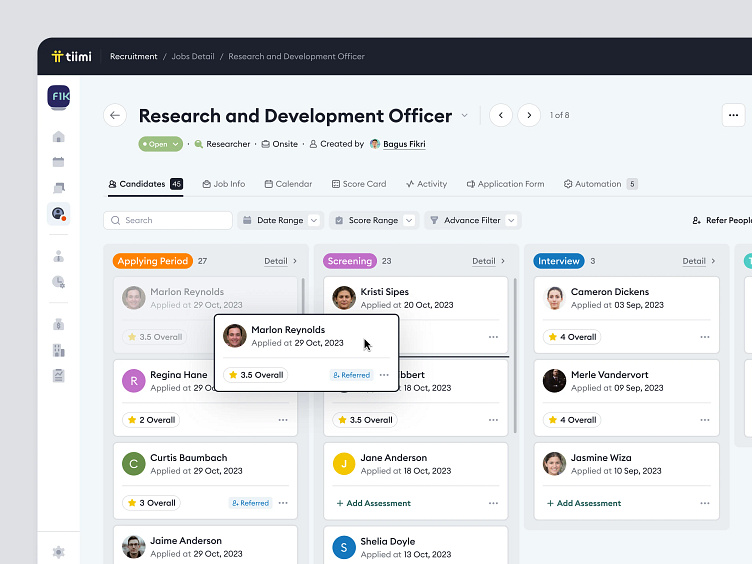
Task: Switch to the Job Info tab
Action: [223, 184]
